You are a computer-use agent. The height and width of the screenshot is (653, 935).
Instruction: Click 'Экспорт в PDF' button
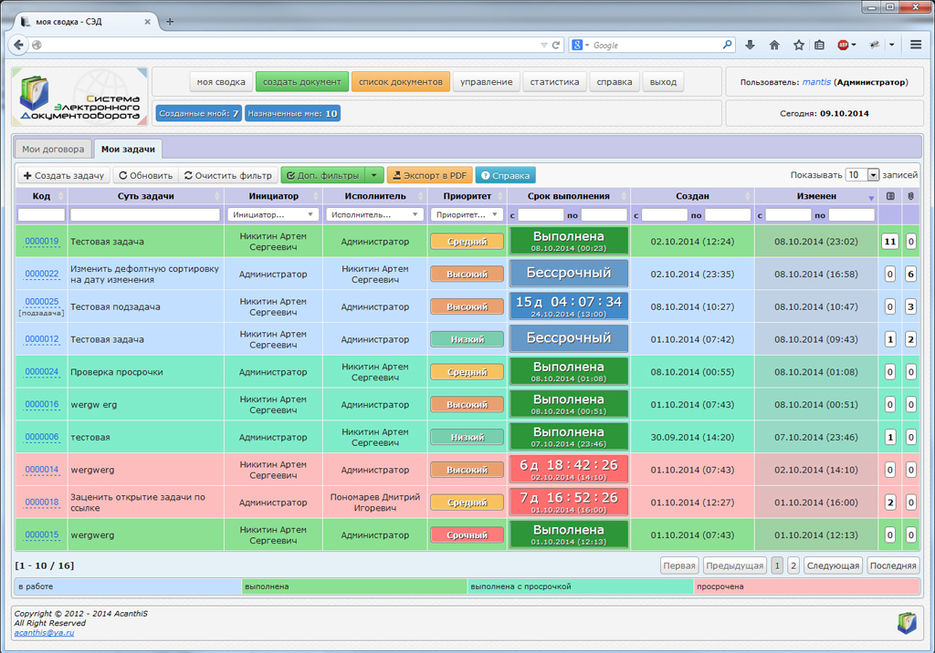tap(430, 175)
